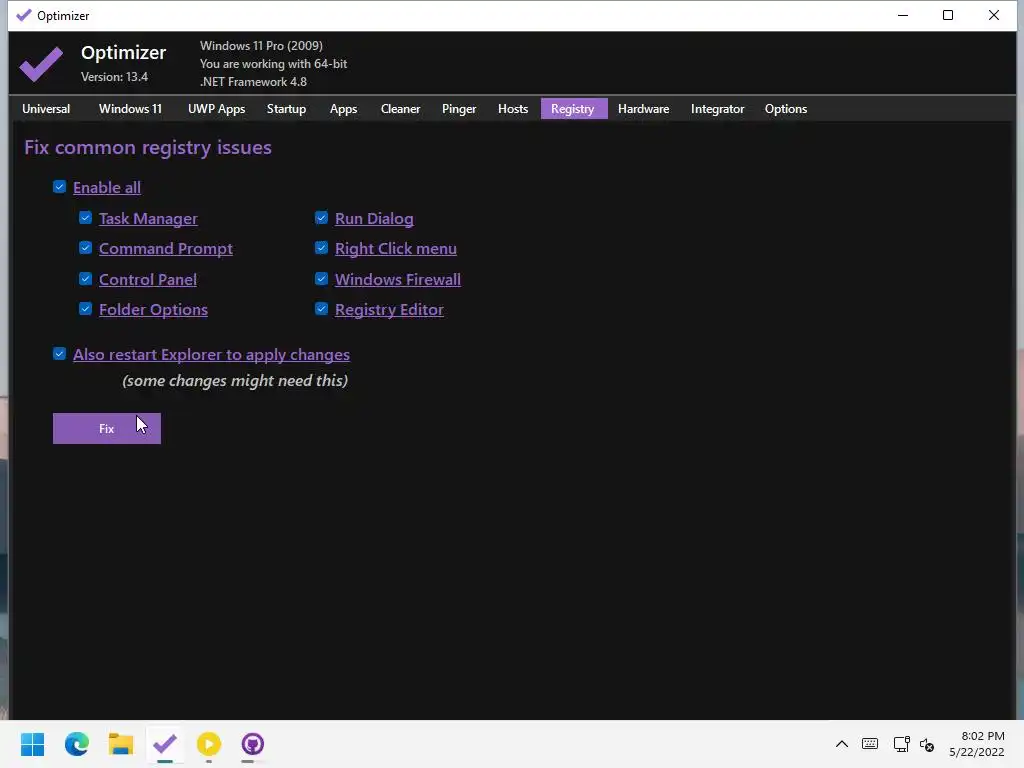Show hidden tray icons chevron

(x=842, y=744)
